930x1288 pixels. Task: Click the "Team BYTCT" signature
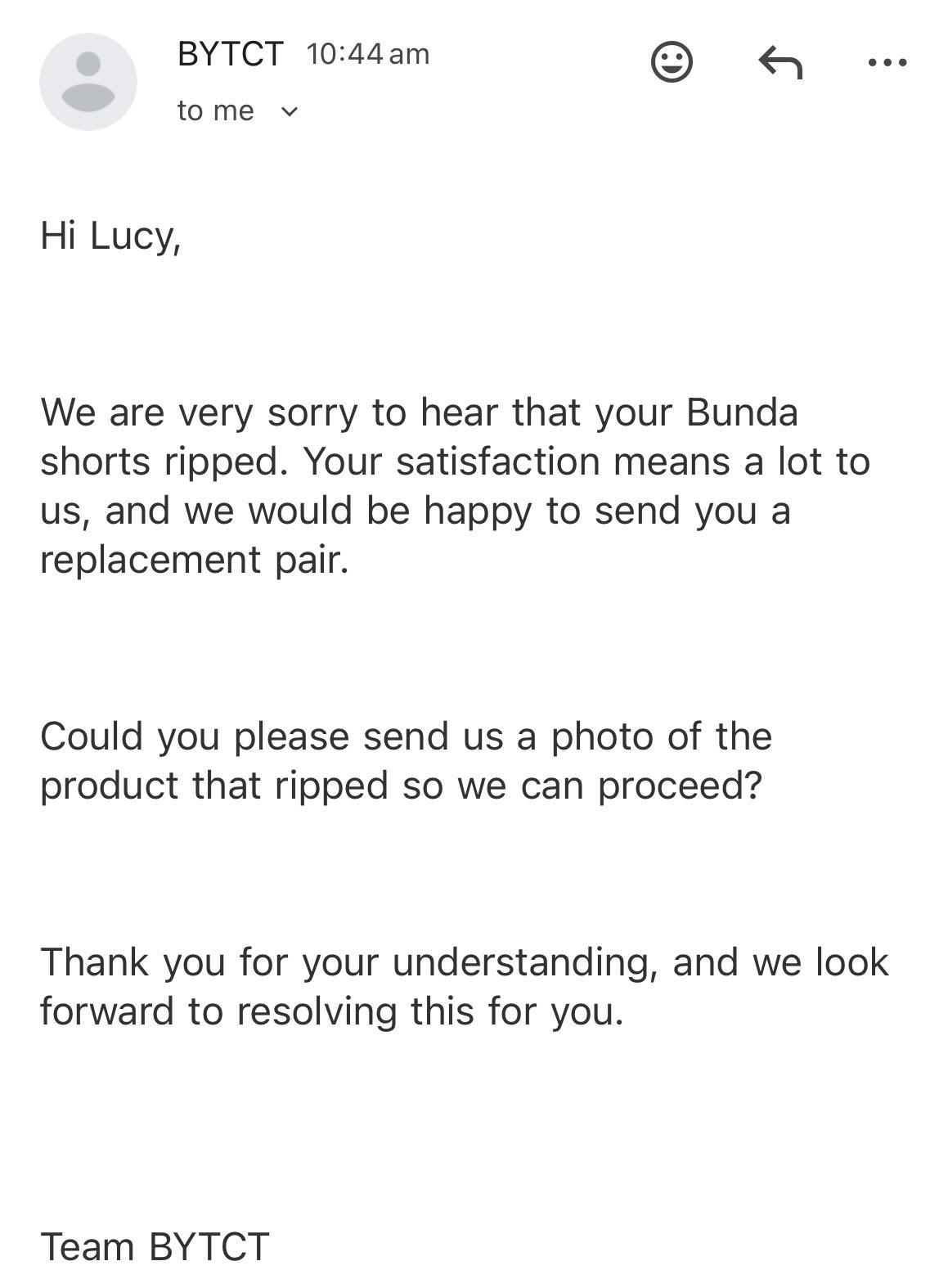pos(155,1247)
